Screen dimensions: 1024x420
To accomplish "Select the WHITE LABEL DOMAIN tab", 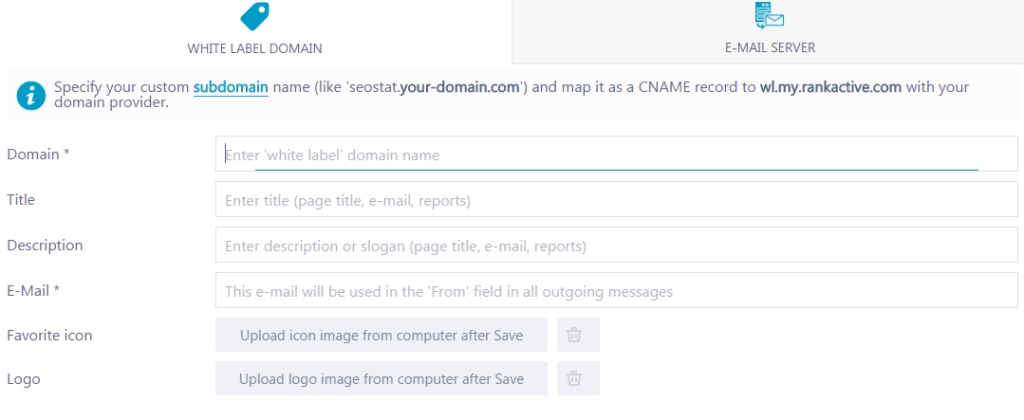I will point(255,31).
